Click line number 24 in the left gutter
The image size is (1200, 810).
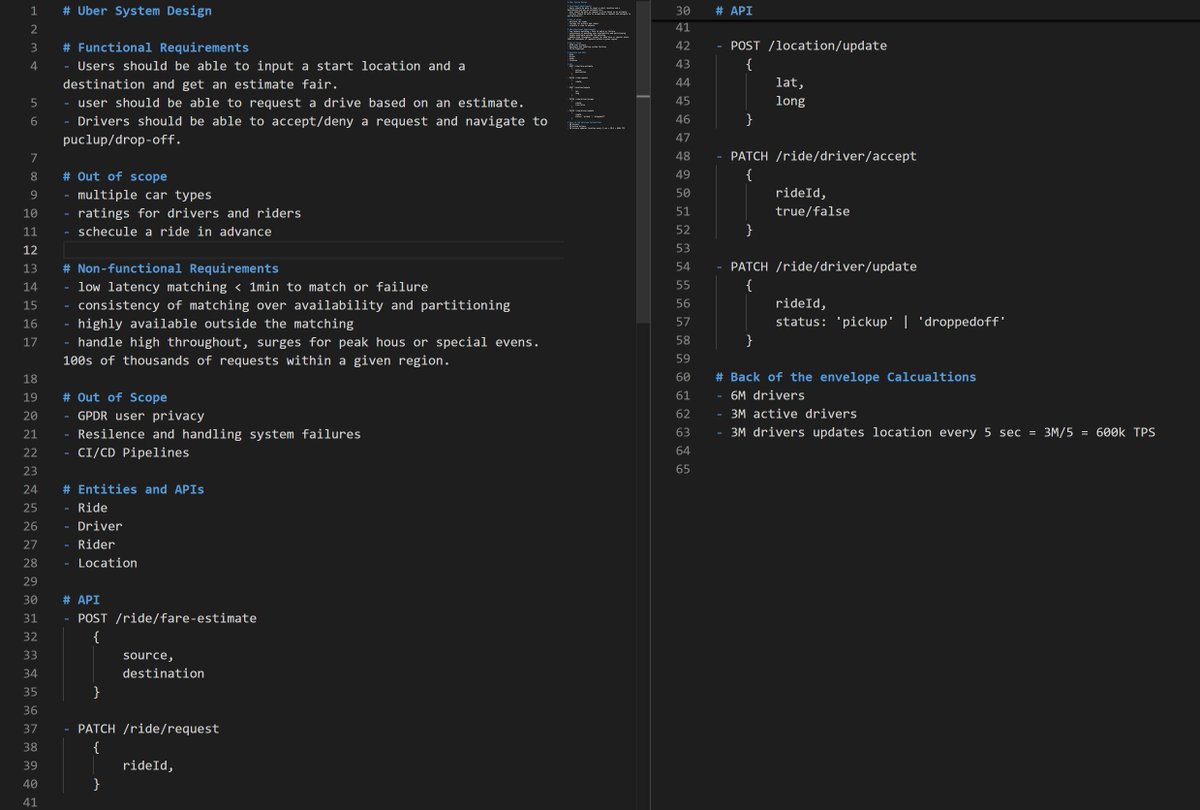[x=29, y=489]
